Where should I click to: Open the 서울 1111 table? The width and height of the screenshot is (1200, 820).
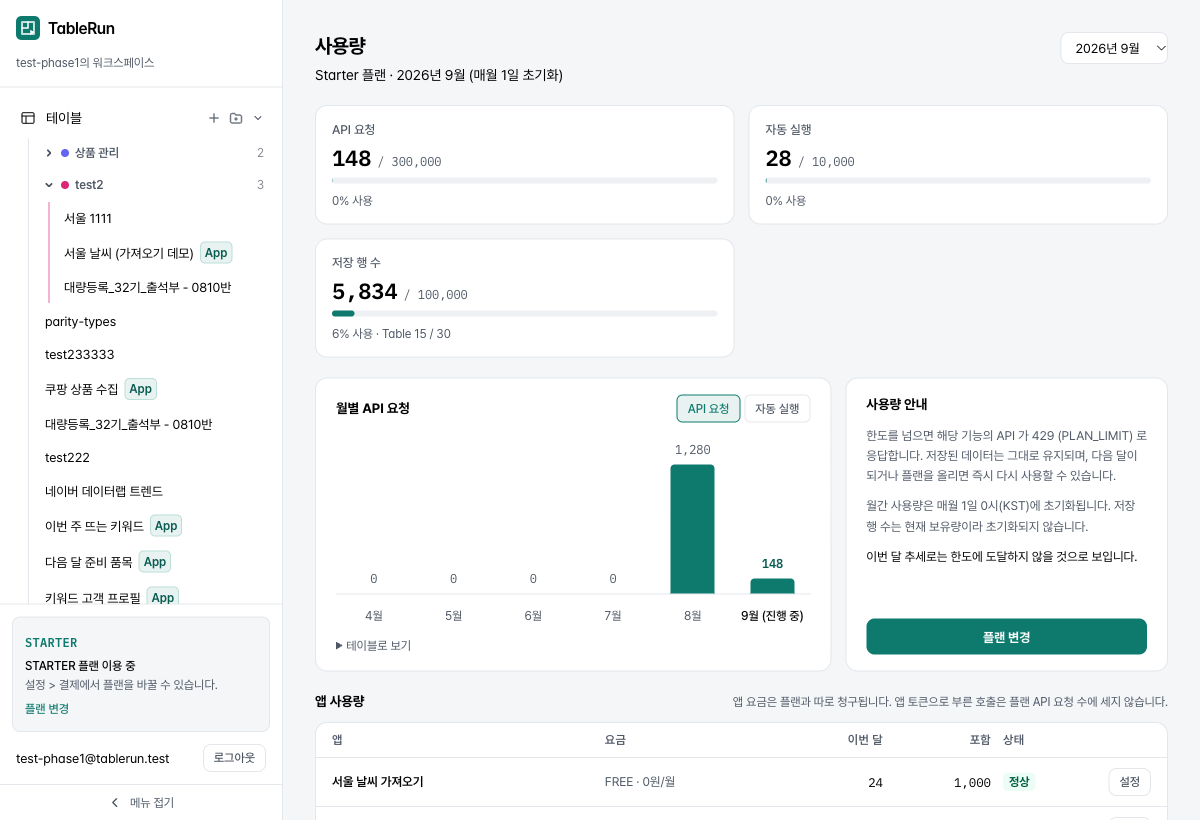coord(88,218)
